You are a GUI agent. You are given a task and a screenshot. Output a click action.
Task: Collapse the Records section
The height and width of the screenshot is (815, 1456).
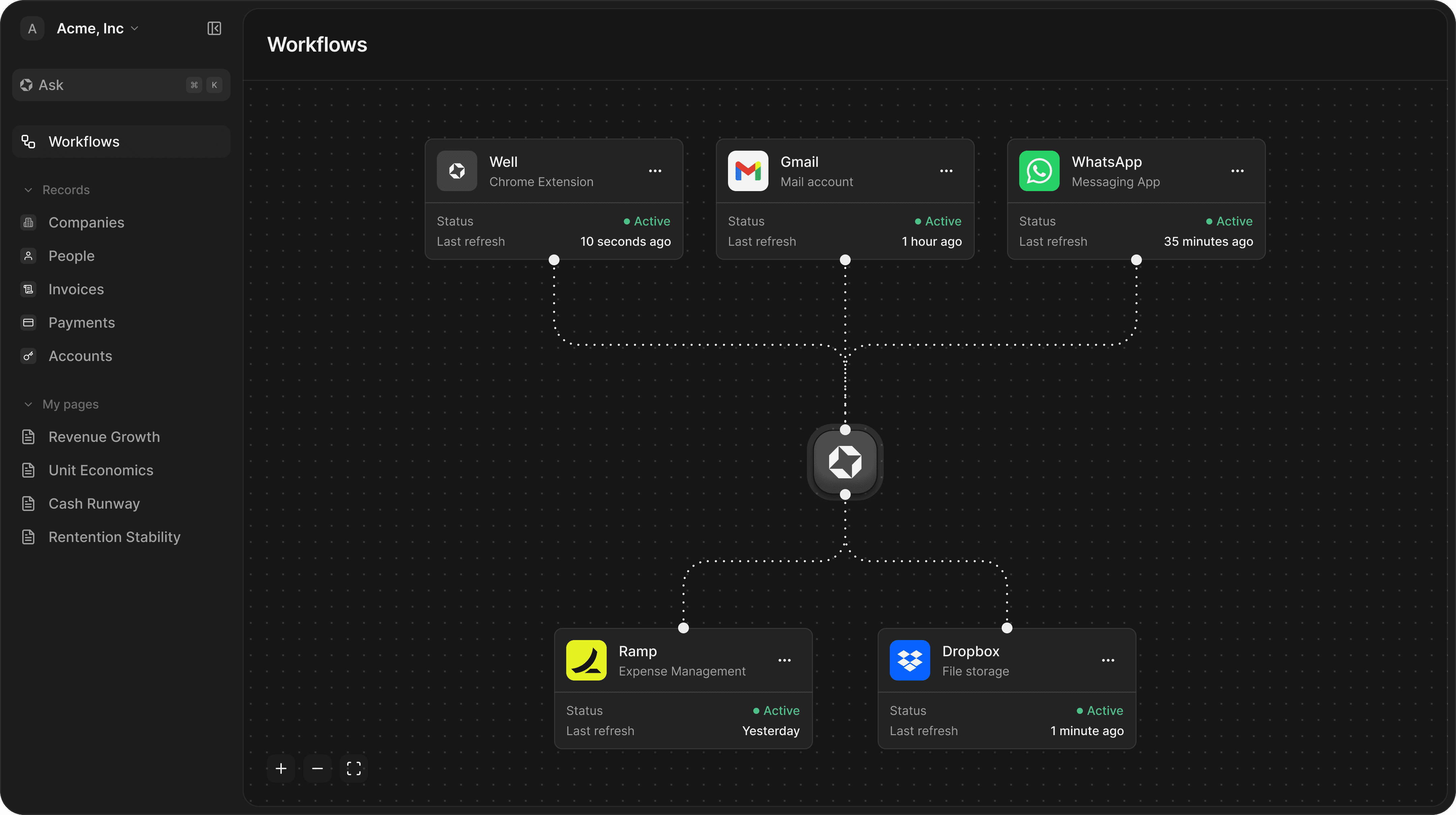[x=28, y=190]
